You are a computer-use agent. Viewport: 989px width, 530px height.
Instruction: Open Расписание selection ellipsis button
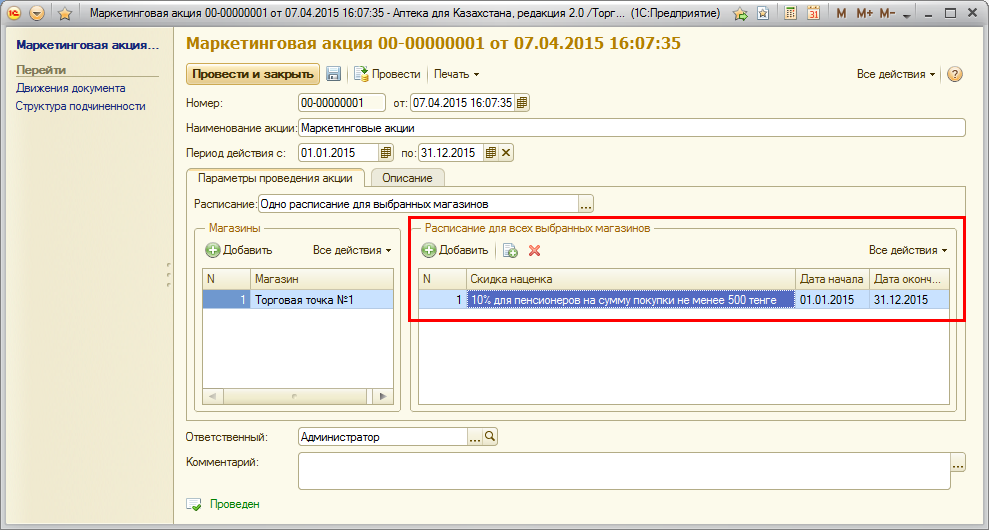point(586,204)
